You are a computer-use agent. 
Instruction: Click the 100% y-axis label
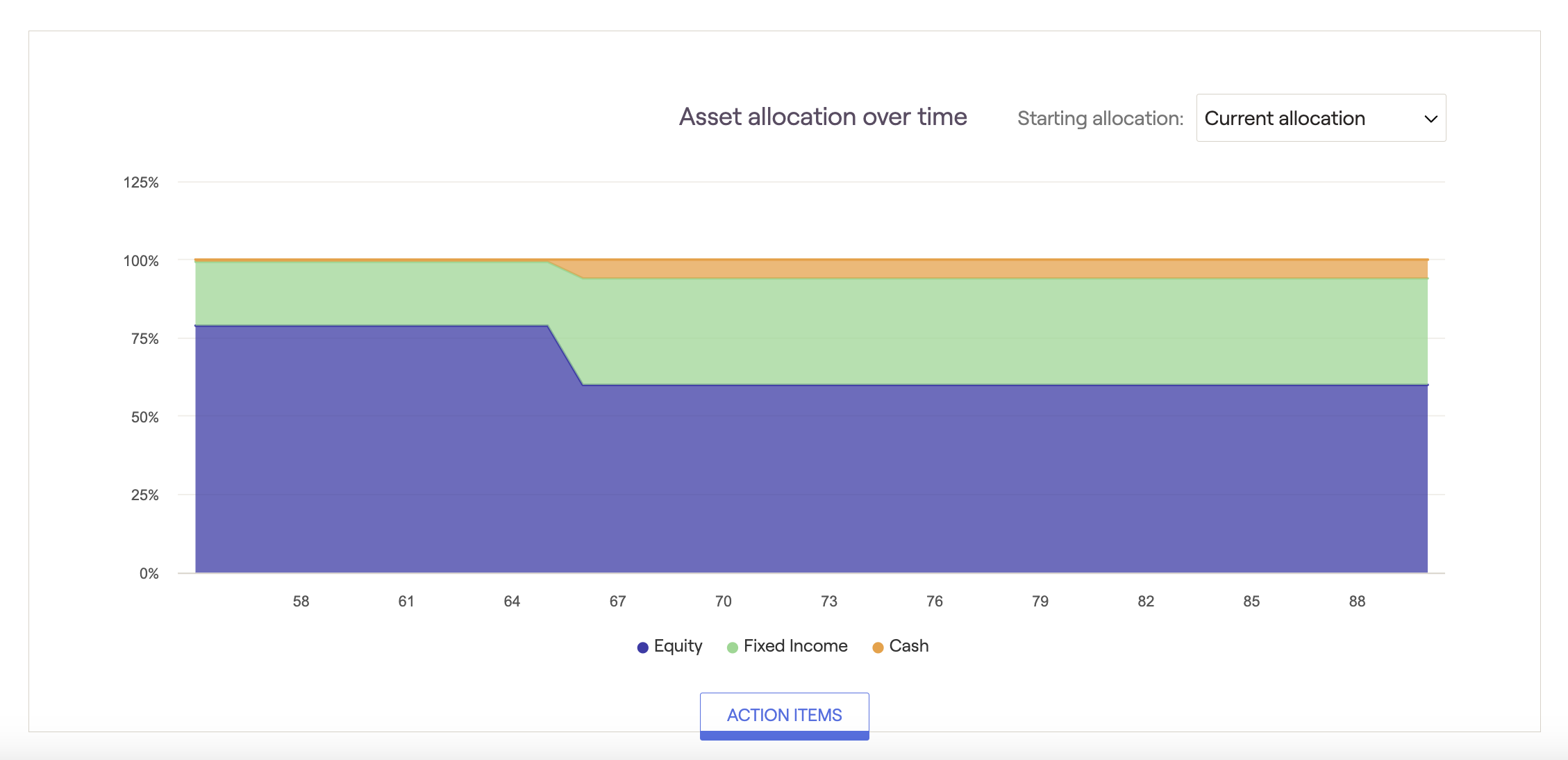pyautogui.click(x=141, y=261)
